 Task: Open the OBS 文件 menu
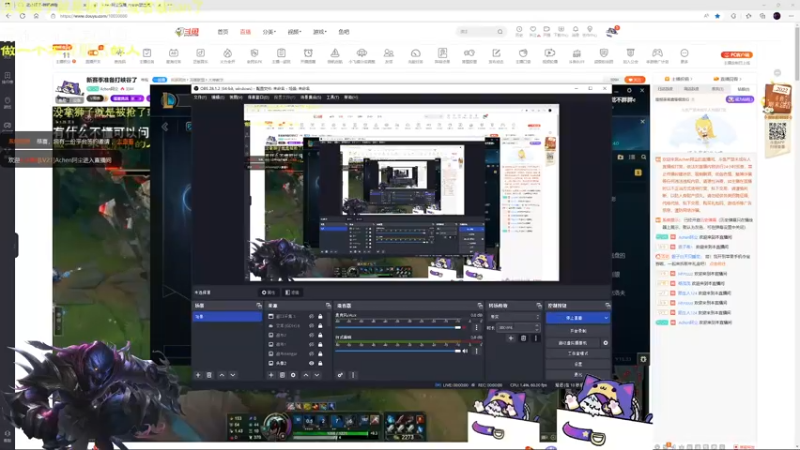pos(200,97)
